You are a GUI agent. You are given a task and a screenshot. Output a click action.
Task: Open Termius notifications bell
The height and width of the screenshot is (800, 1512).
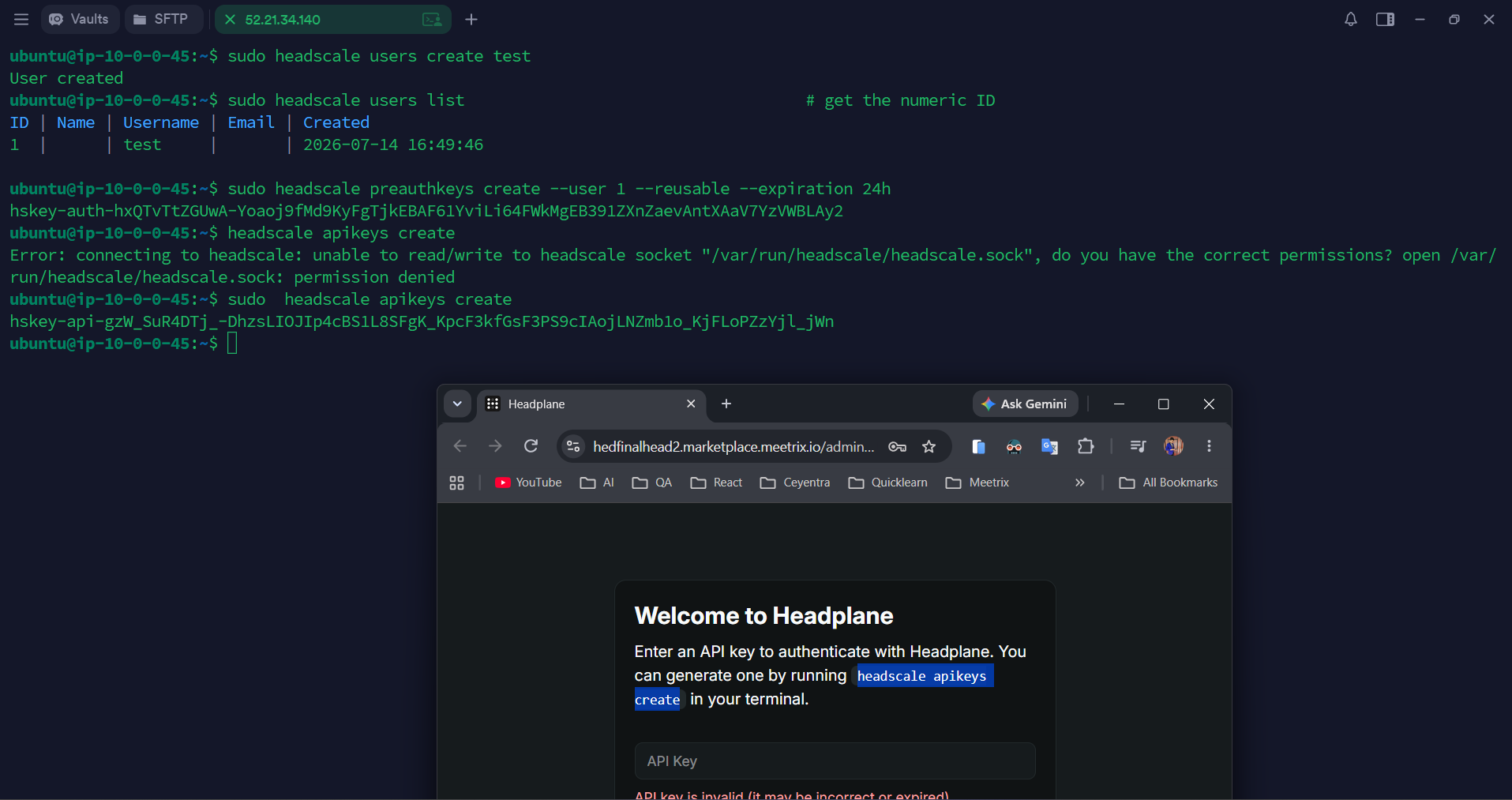[x=1351, y=19]
